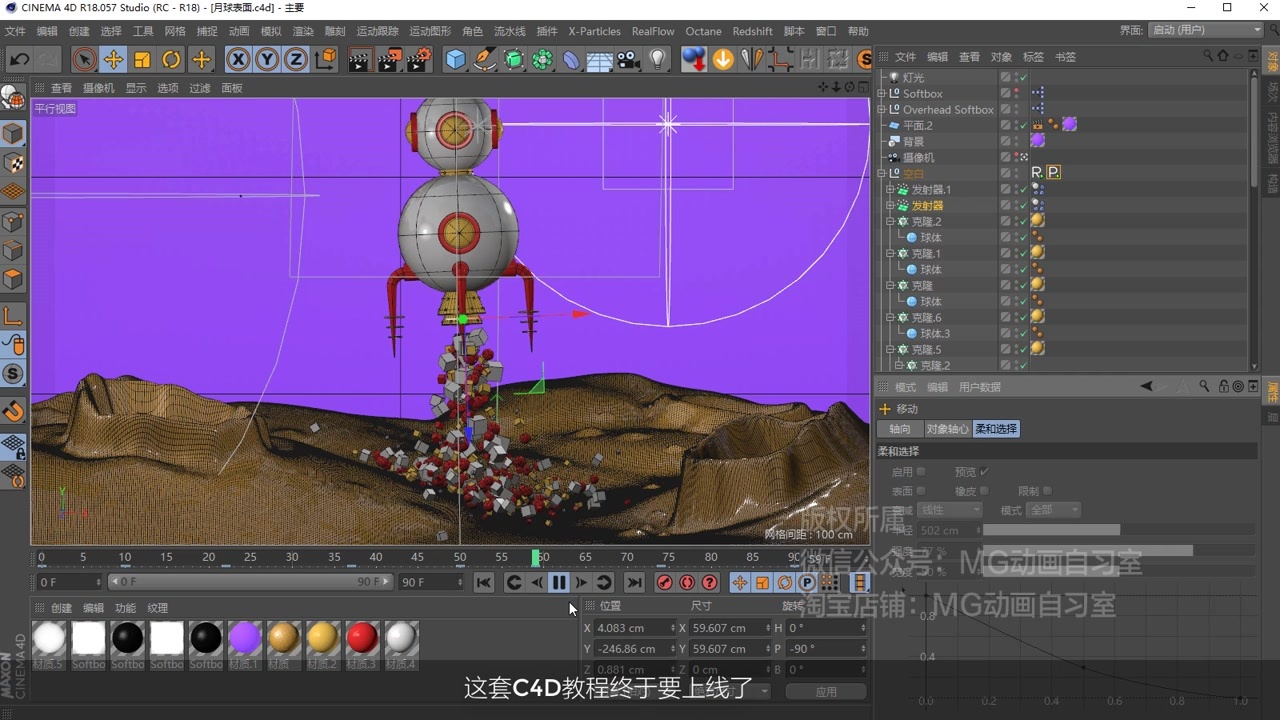1280x720 pixels.
Task: Toggle X axis lock
Action: point(238,60)
